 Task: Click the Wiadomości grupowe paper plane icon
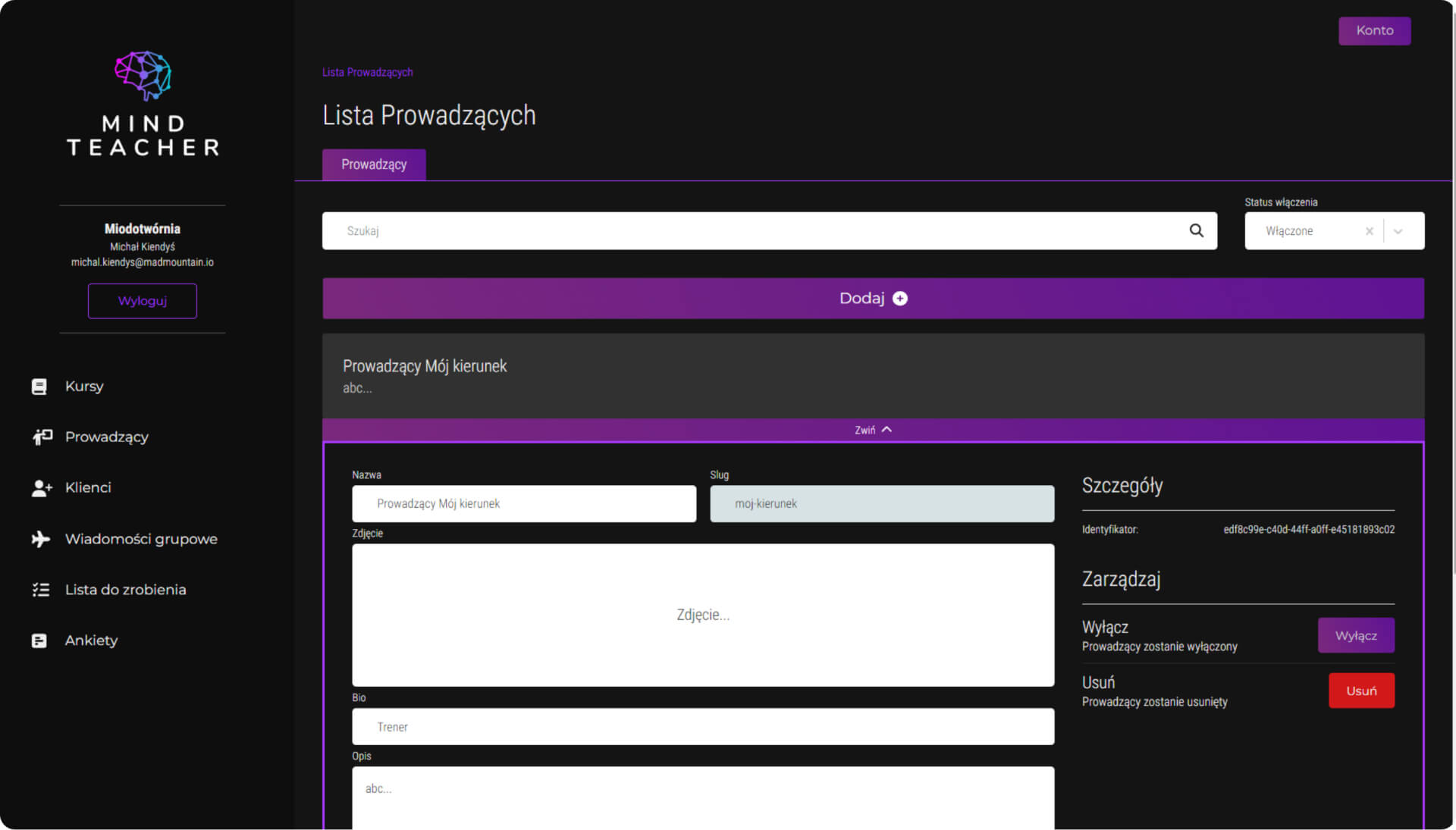coord(40,539)
